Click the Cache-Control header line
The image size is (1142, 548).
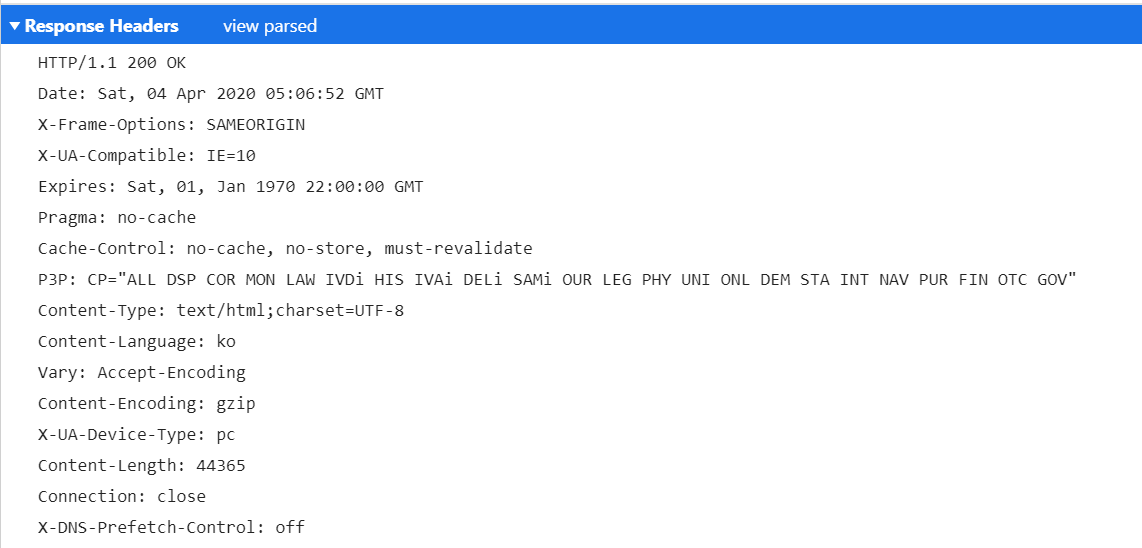[x=285, y=248]
